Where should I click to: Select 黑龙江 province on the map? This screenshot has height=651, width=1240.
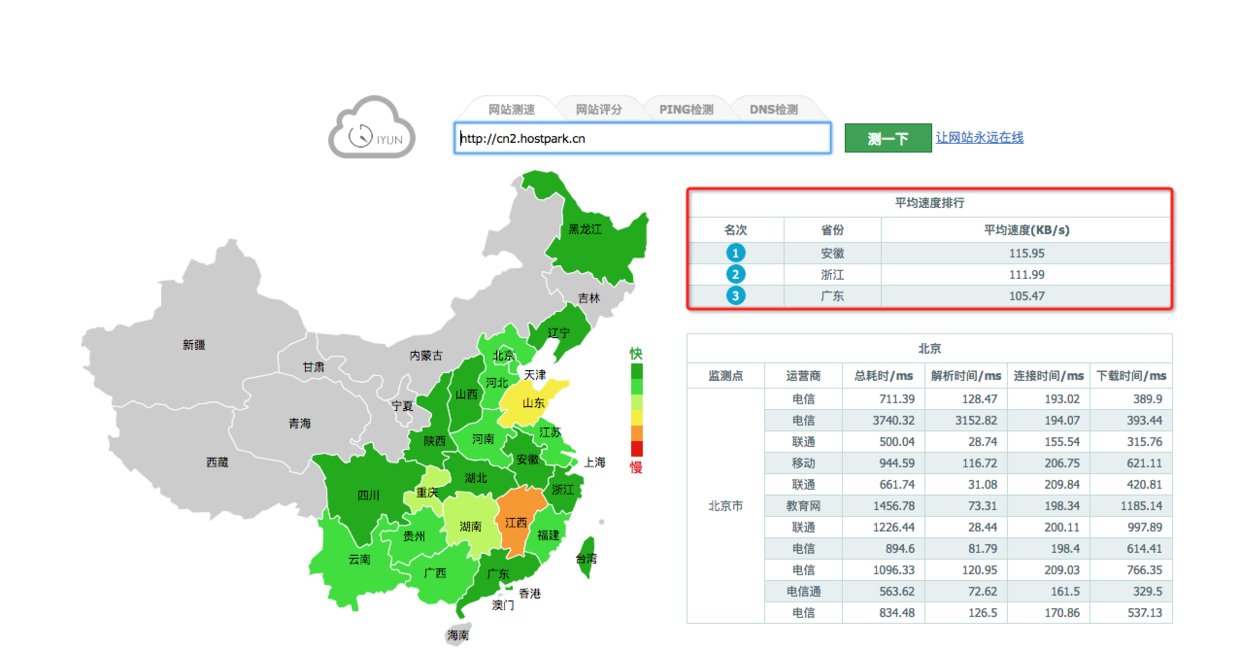click(585, 229)
